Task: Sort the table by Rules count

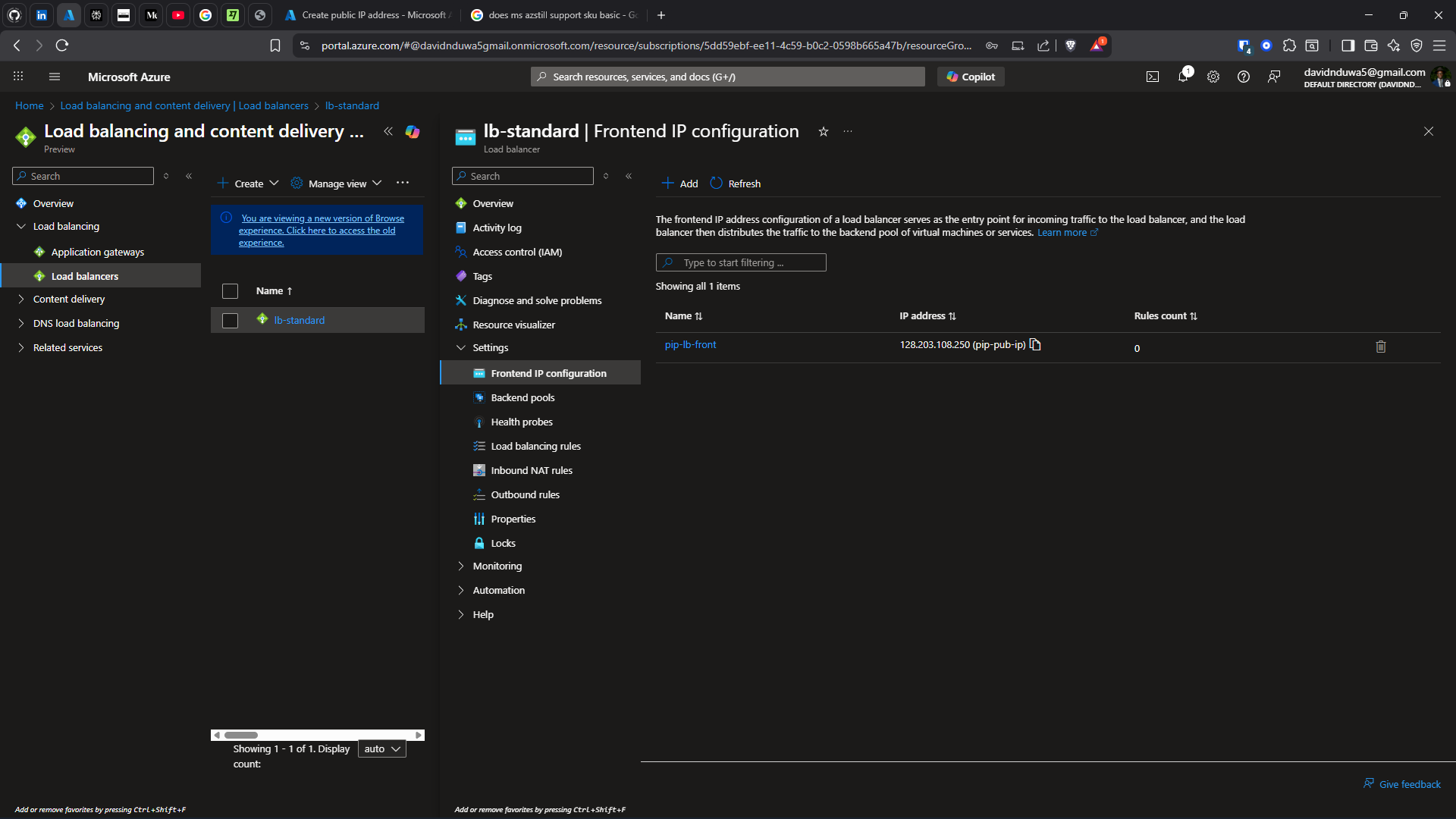Action: [x=1166, y=315]
